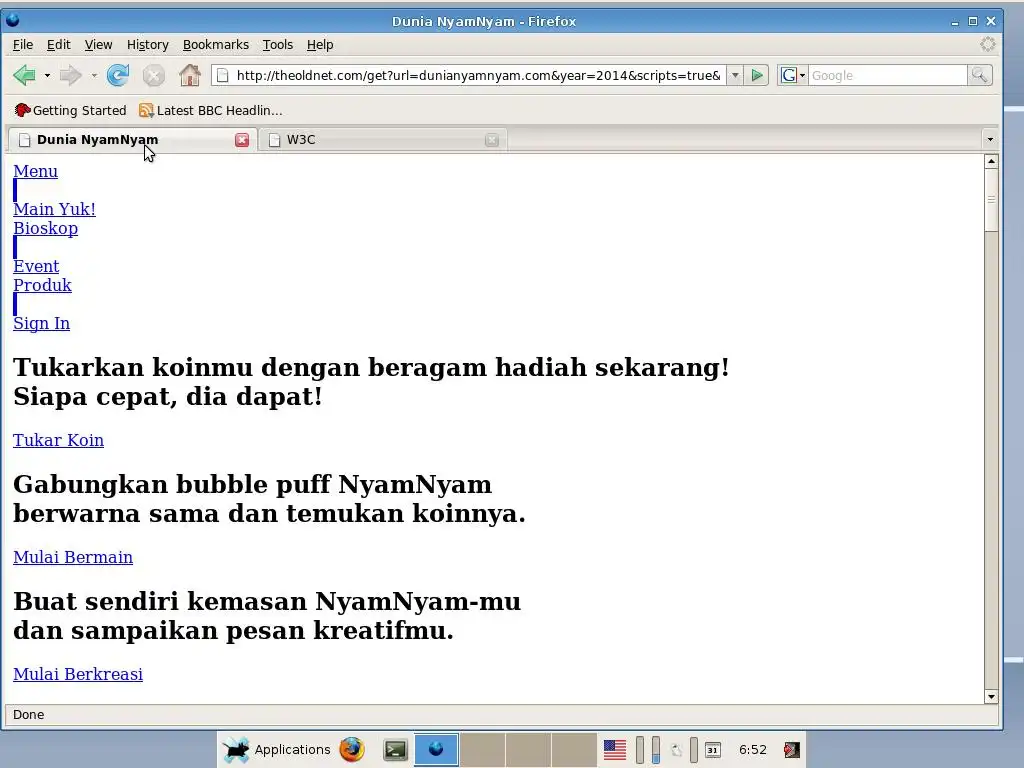Open the Produk link
The height and width of the screenshot is (768, 1024).
pos(42,285)
